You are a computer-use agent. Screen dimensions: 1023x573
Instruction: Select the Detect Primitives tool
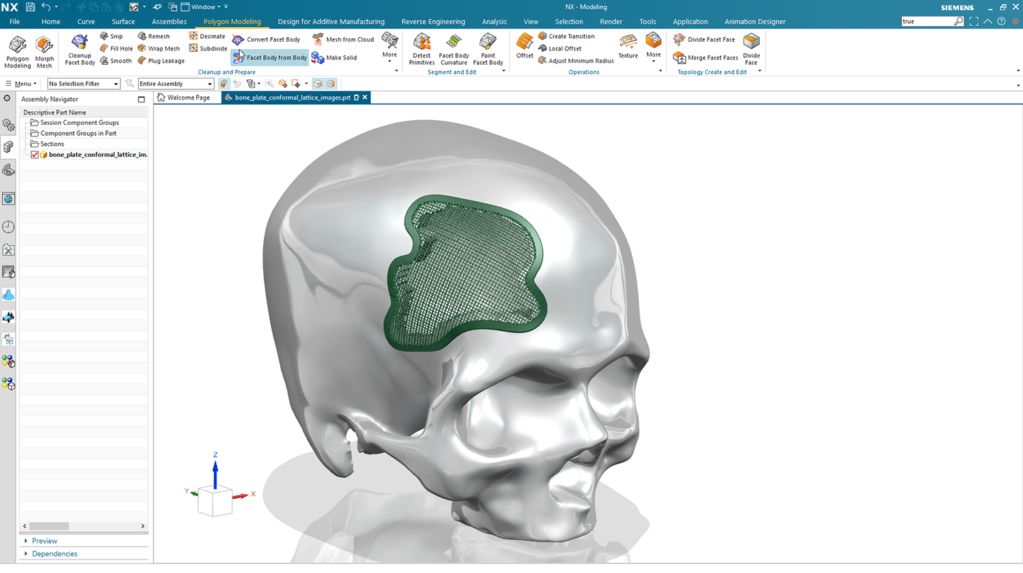click(x=422, y=50)
